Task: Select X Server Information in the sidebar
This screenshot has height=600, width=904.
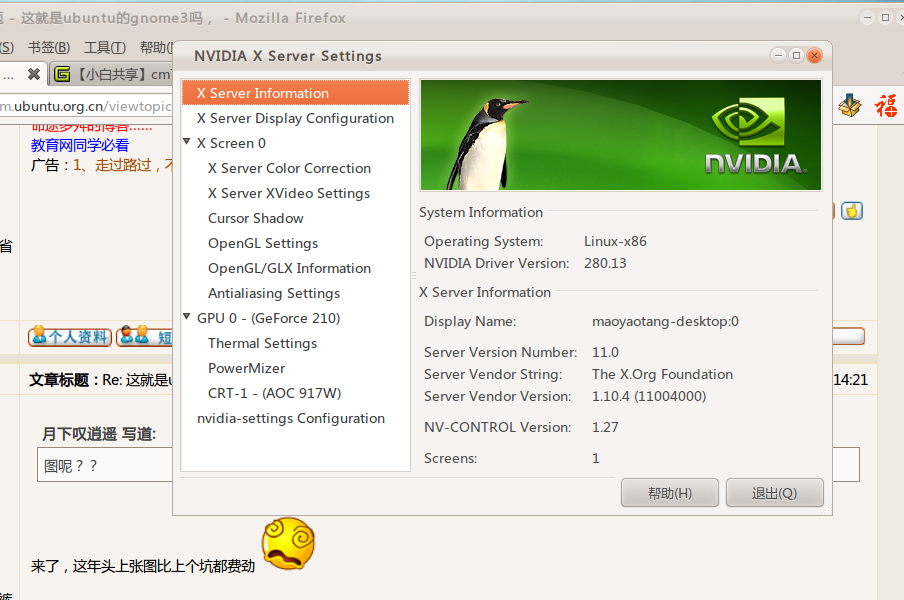Action: [295, 93]
